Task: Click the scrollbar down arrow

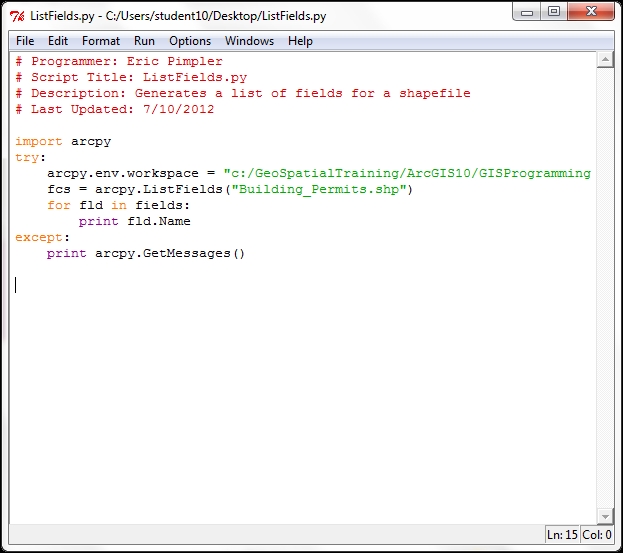Action: [605, 516]
